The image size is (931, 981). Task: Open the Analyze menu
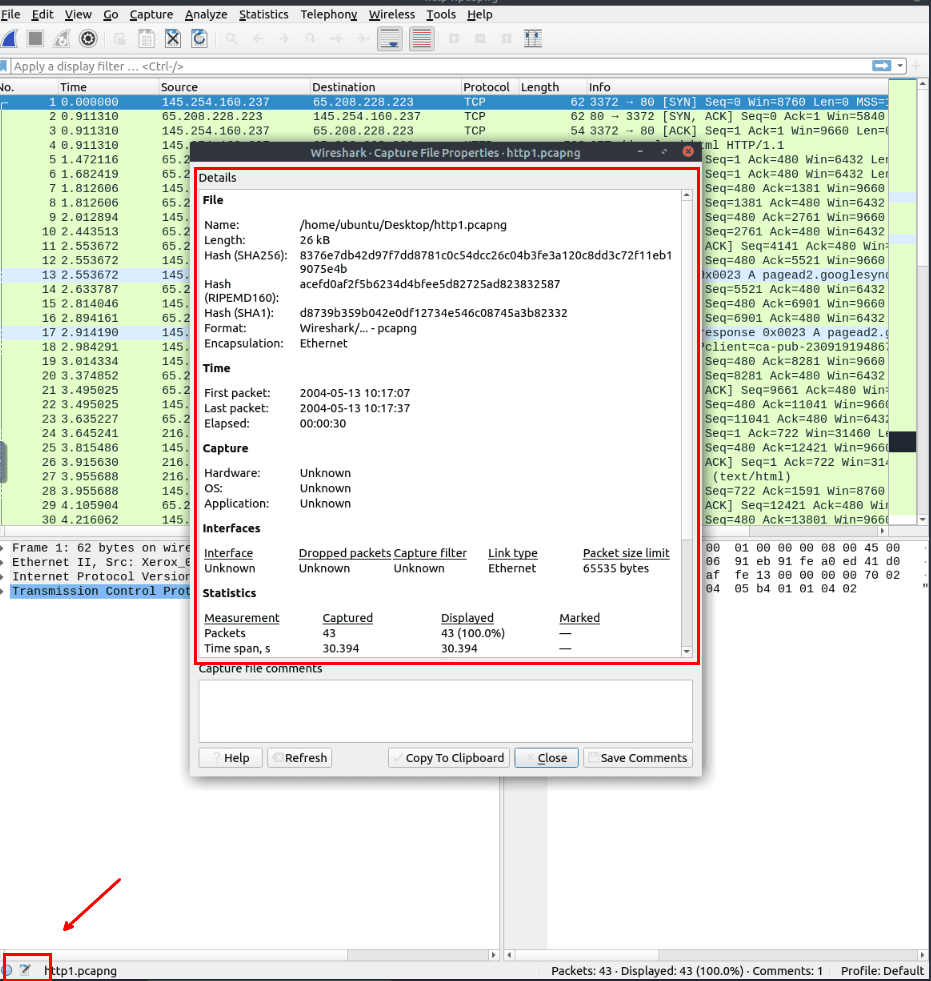coord(205,14)
